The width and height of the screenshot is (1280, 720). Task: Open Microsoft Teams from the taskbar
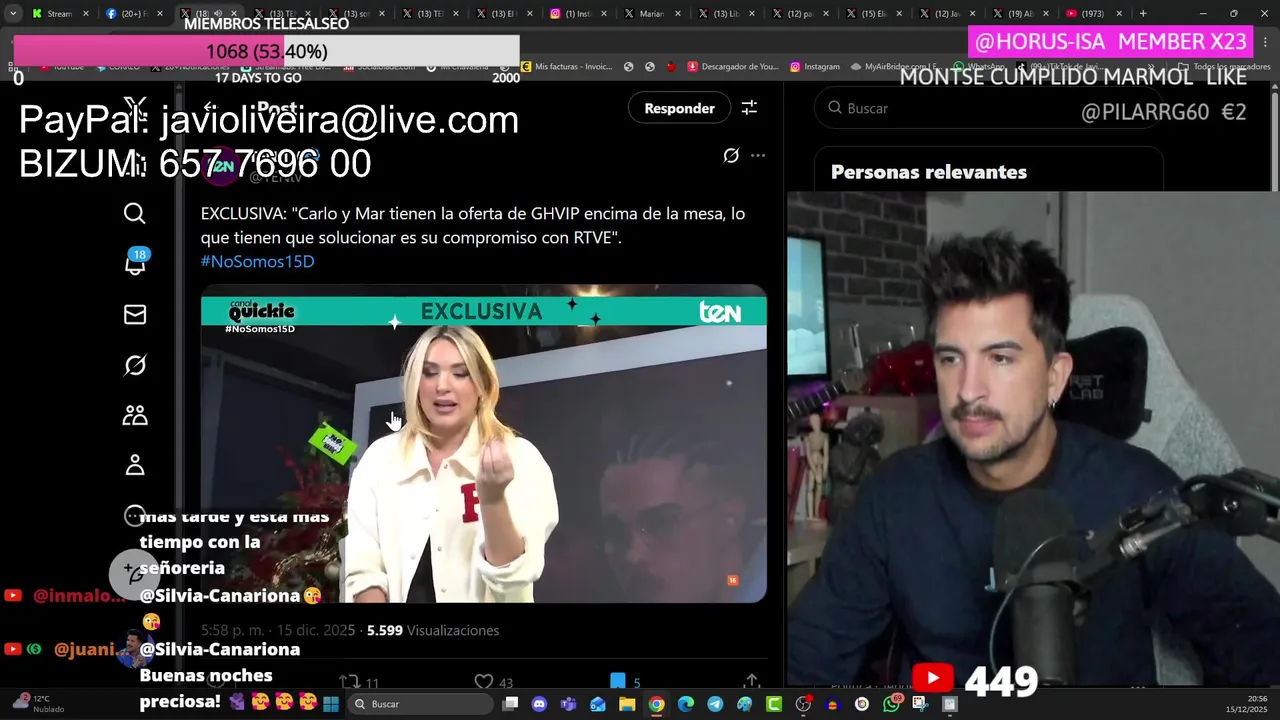[x=569, y=704]
